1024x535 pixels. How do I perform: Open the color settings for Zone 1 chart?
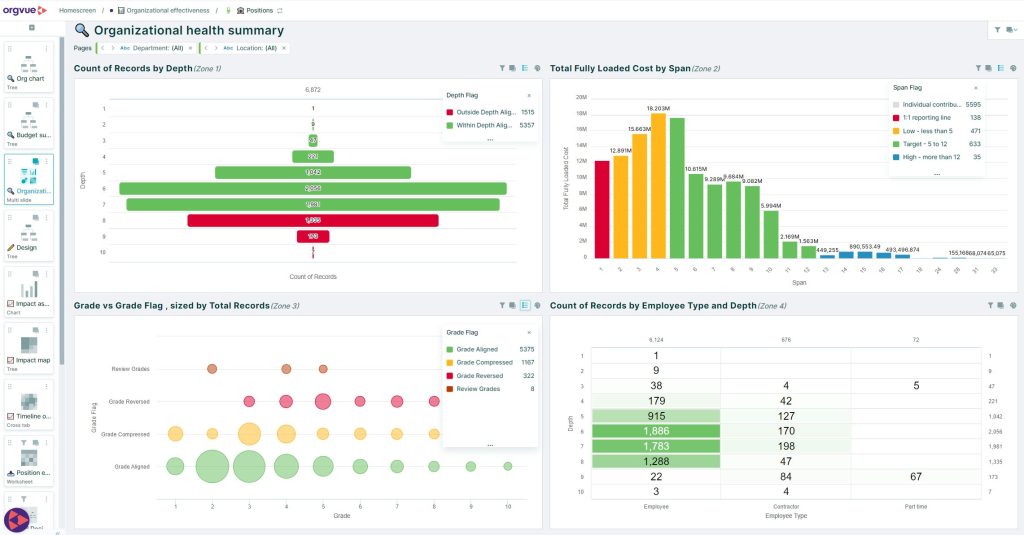click(537, 68)
